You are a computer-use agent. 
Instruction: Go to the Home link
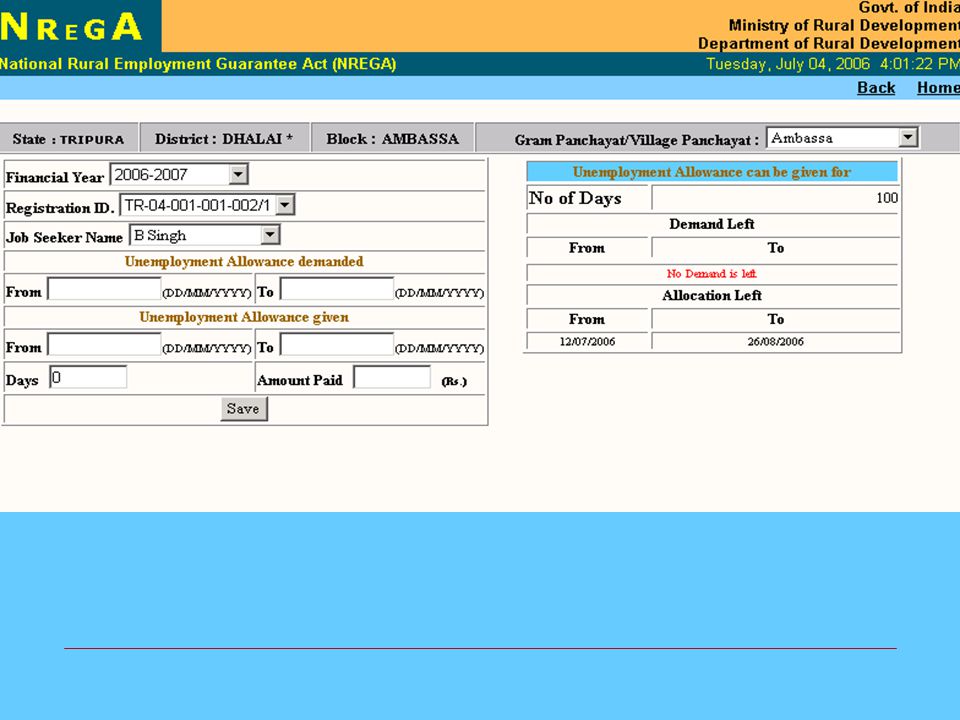[938, 88]
